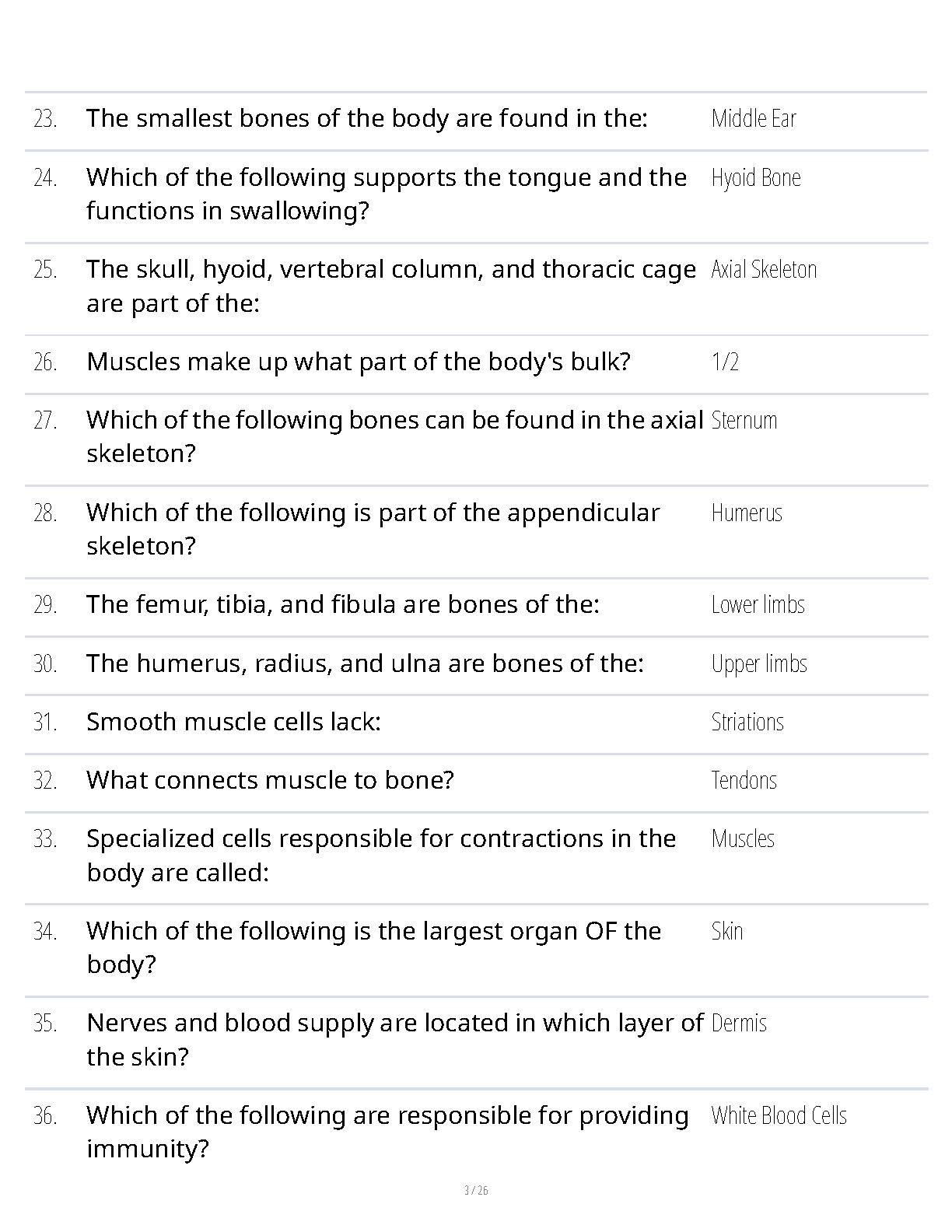Select the 'Tendons' answer text
The height and width of the screenshot is (1232, 952).
point(744,780)
